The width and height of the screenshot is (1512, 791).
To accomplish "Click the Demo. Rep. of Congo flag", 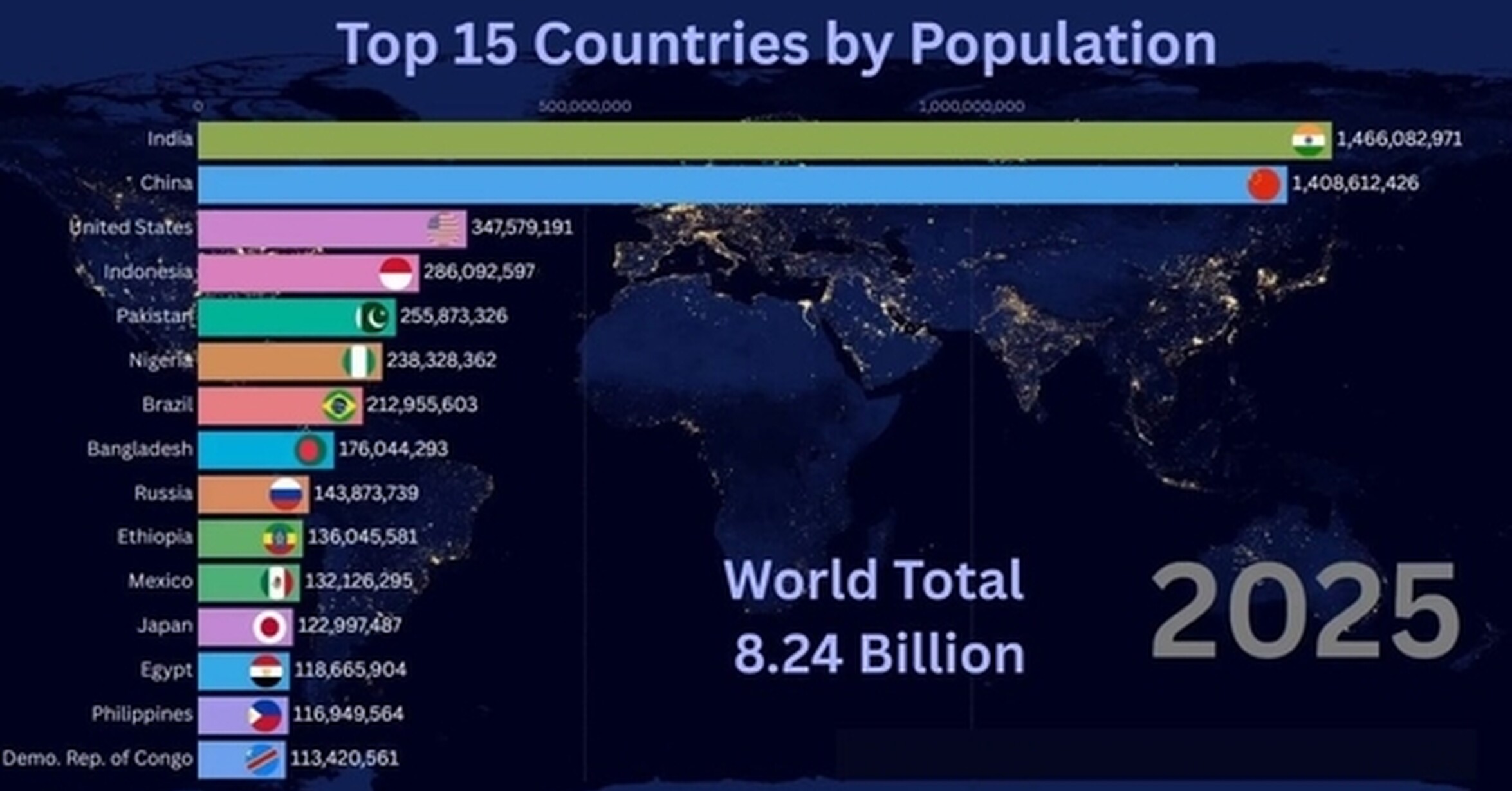I will pyautogui.click(x=263, y=759).
